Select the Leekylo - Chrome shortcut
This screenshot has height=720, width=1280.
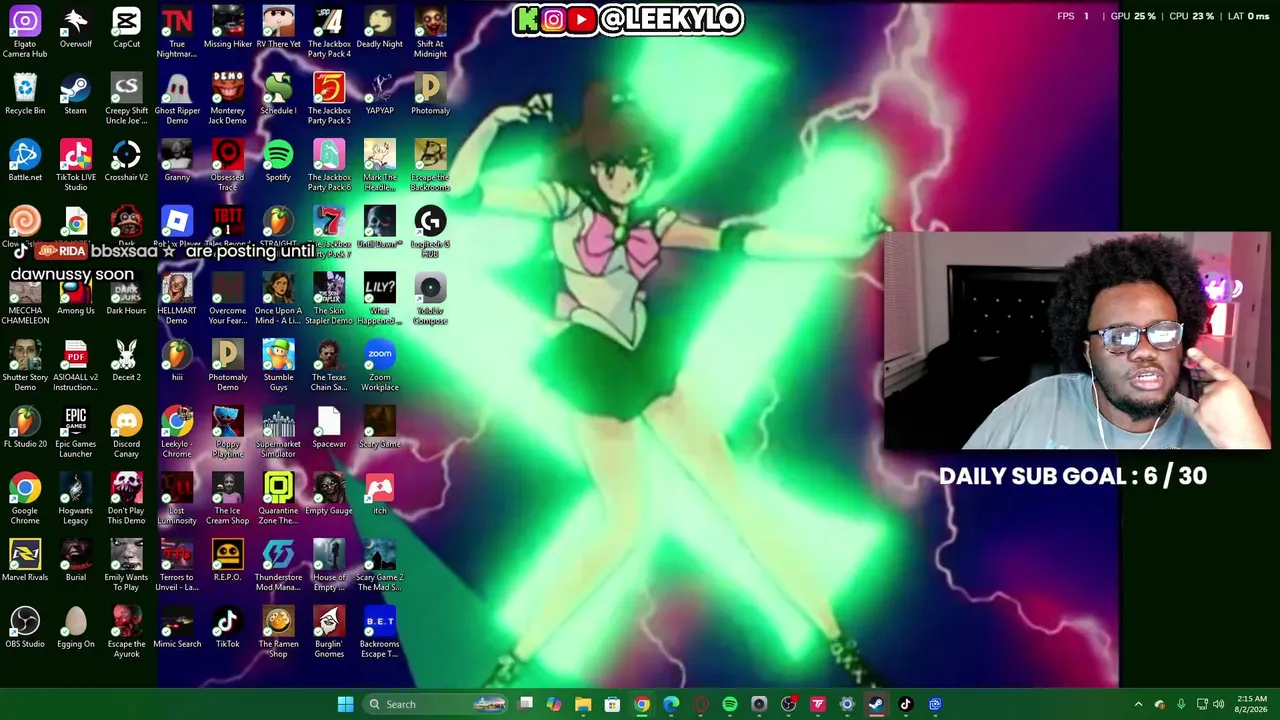177,432
